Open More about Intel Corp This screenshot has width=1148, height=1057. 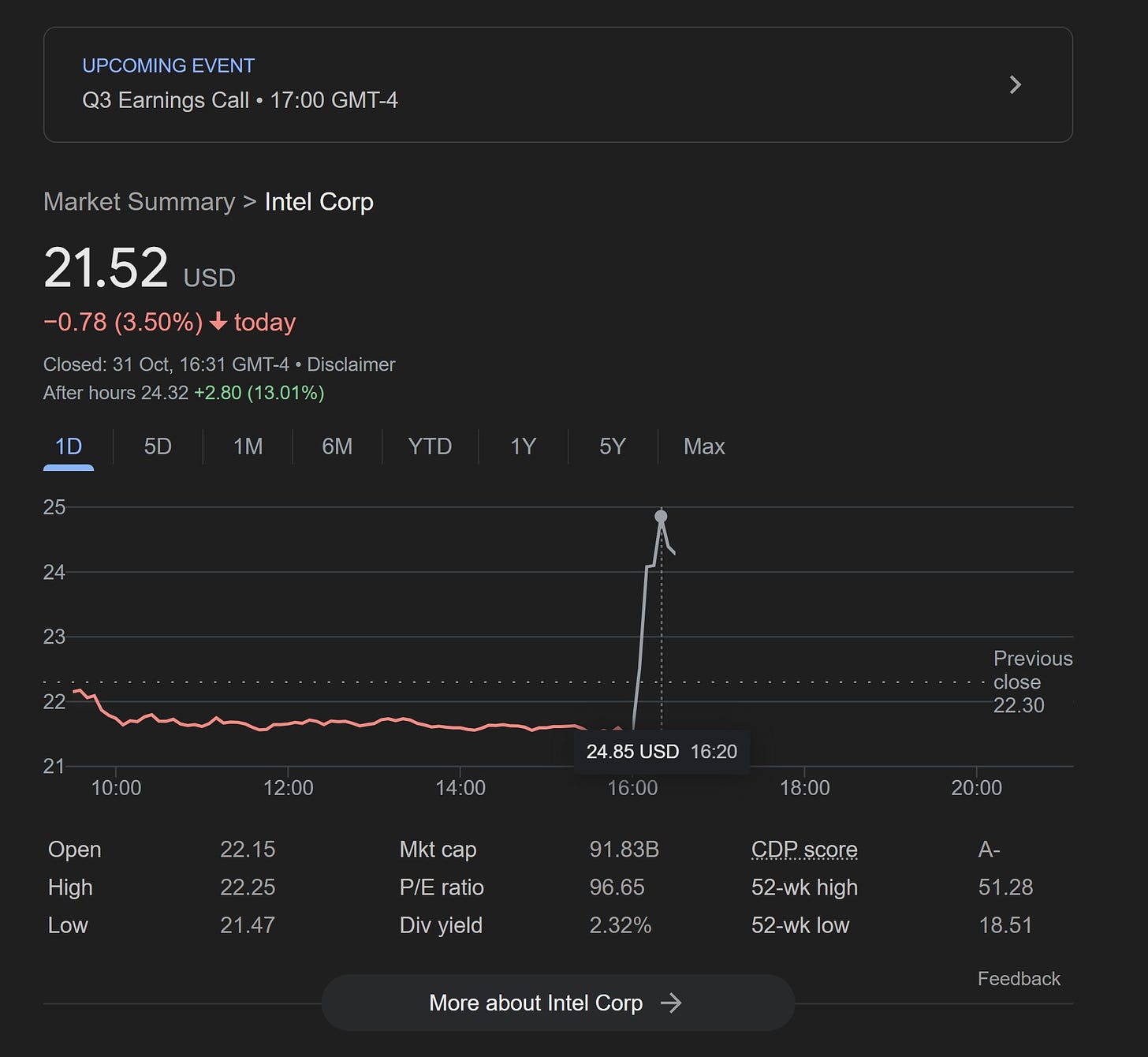557,1003
